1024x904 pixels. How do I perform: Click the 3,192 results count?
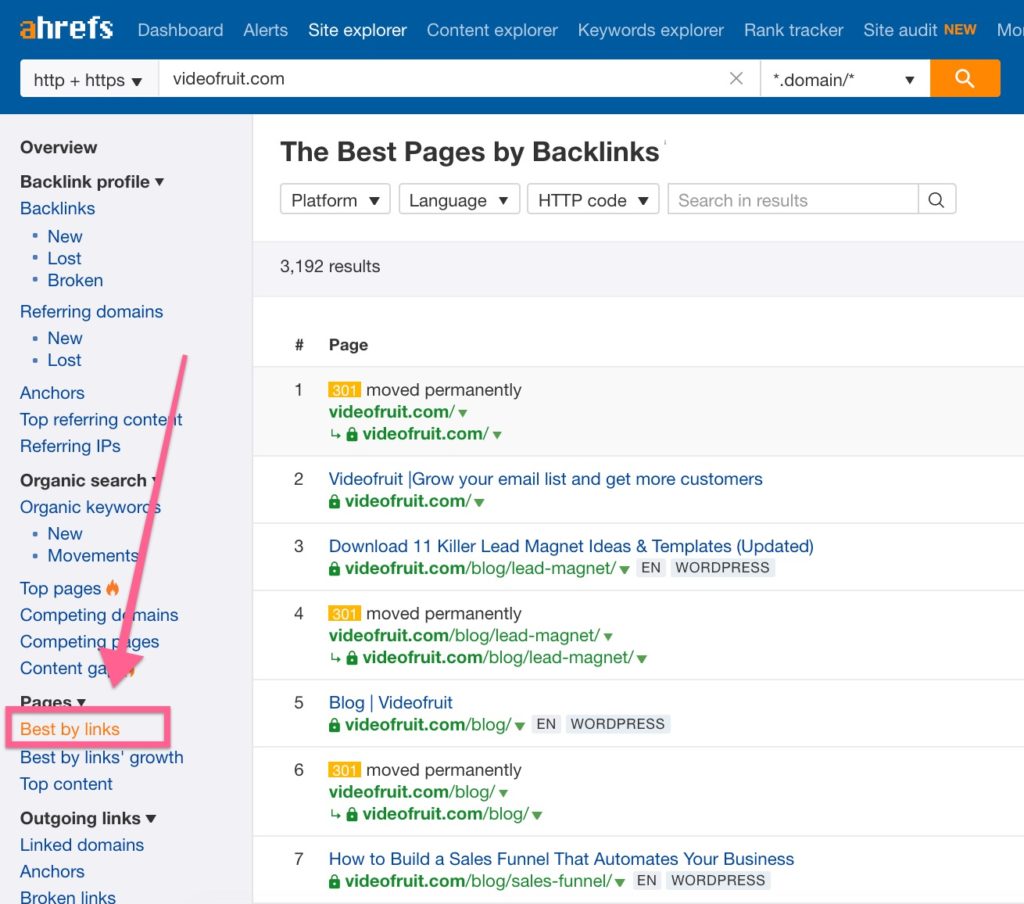pyautogui.click(x=330, y=266)
